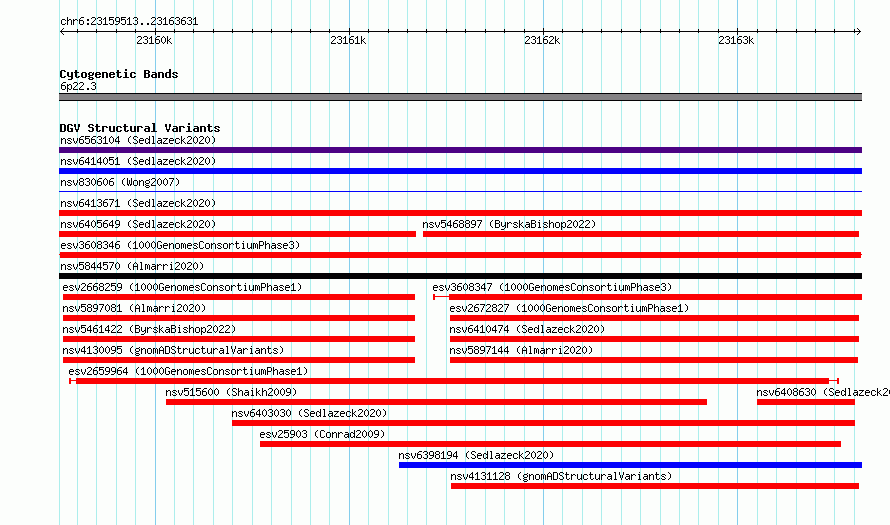This screenshot has height=525, width=890.
Task: Open nsv6413671 (Sedlazeck2020) variant label
Action: pyautogui.click(x=138, y=203)
